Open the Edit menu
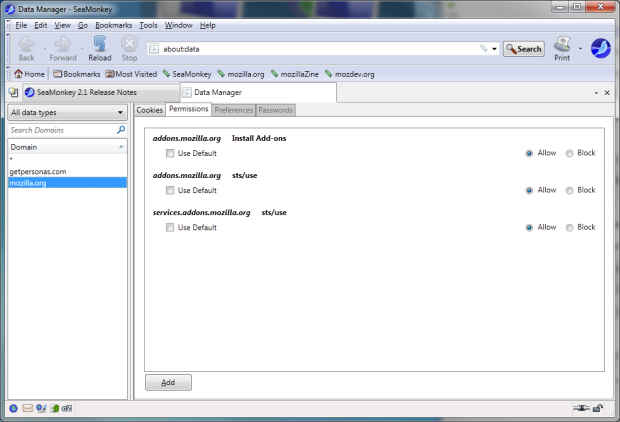The width and height of the screenshot is (620, 422). point(40,25)
